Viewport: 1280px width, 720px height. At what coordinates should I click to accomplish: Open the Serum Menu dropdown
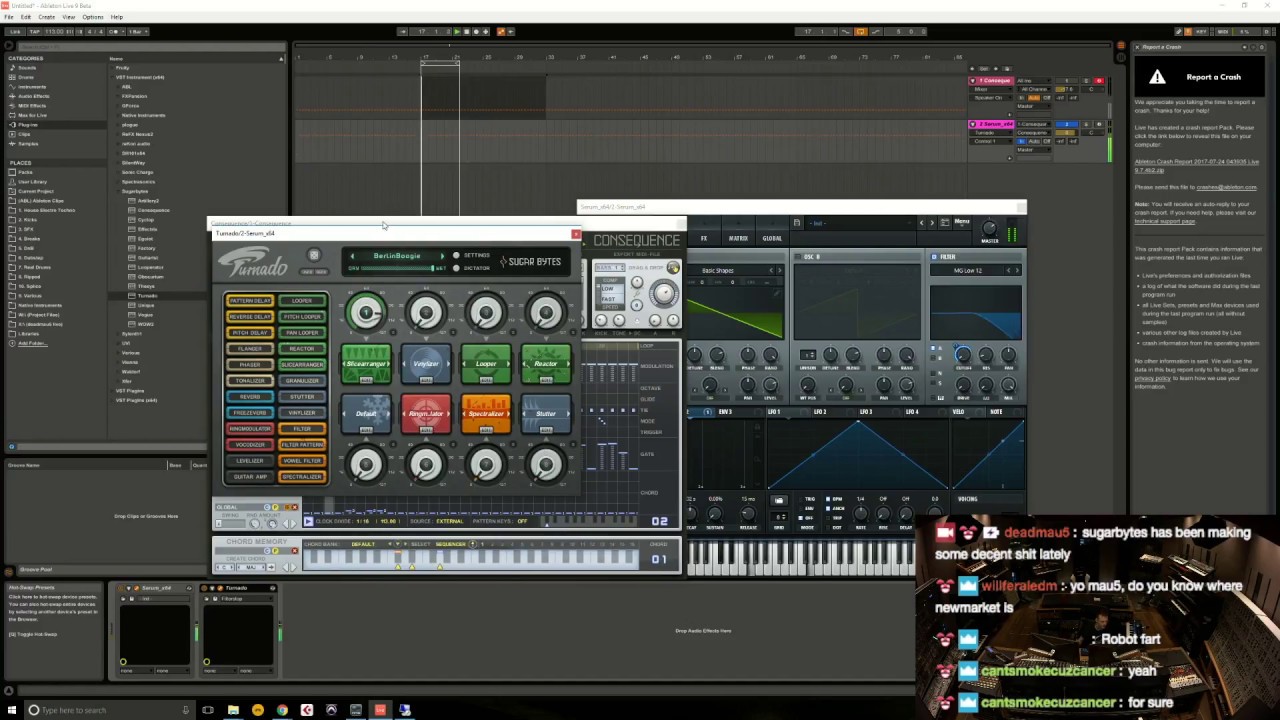click(x=962, y=222)
